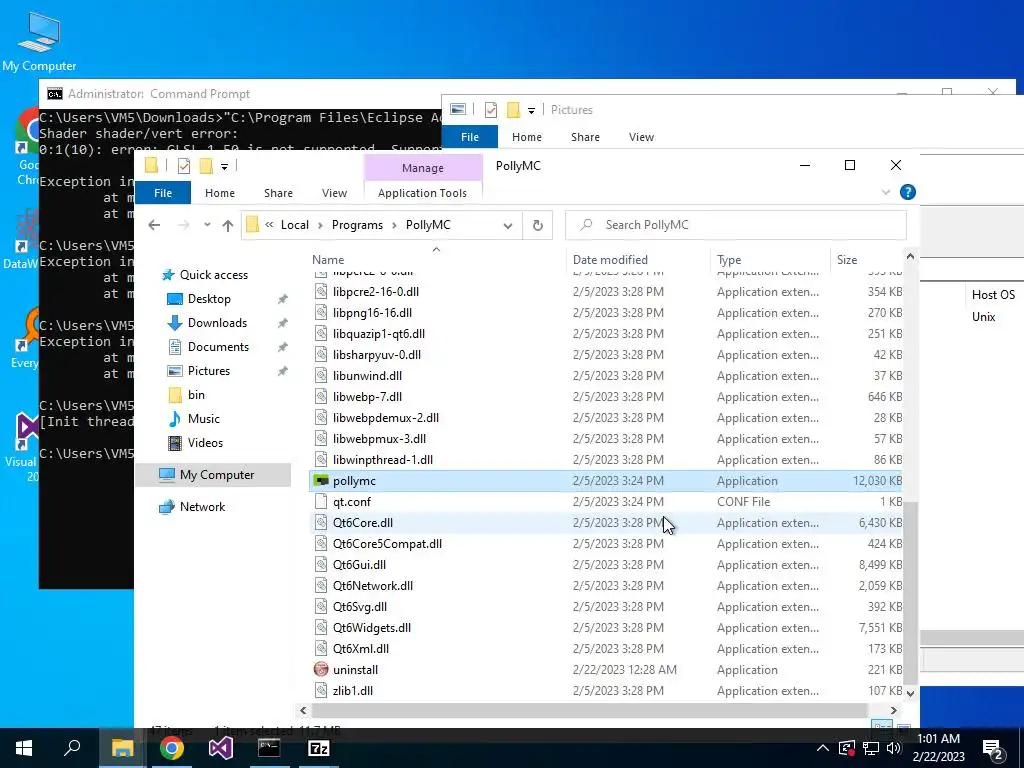1024x768 pixels.
Task: Expand the address bar history dropdown
Action: (507, 225)
